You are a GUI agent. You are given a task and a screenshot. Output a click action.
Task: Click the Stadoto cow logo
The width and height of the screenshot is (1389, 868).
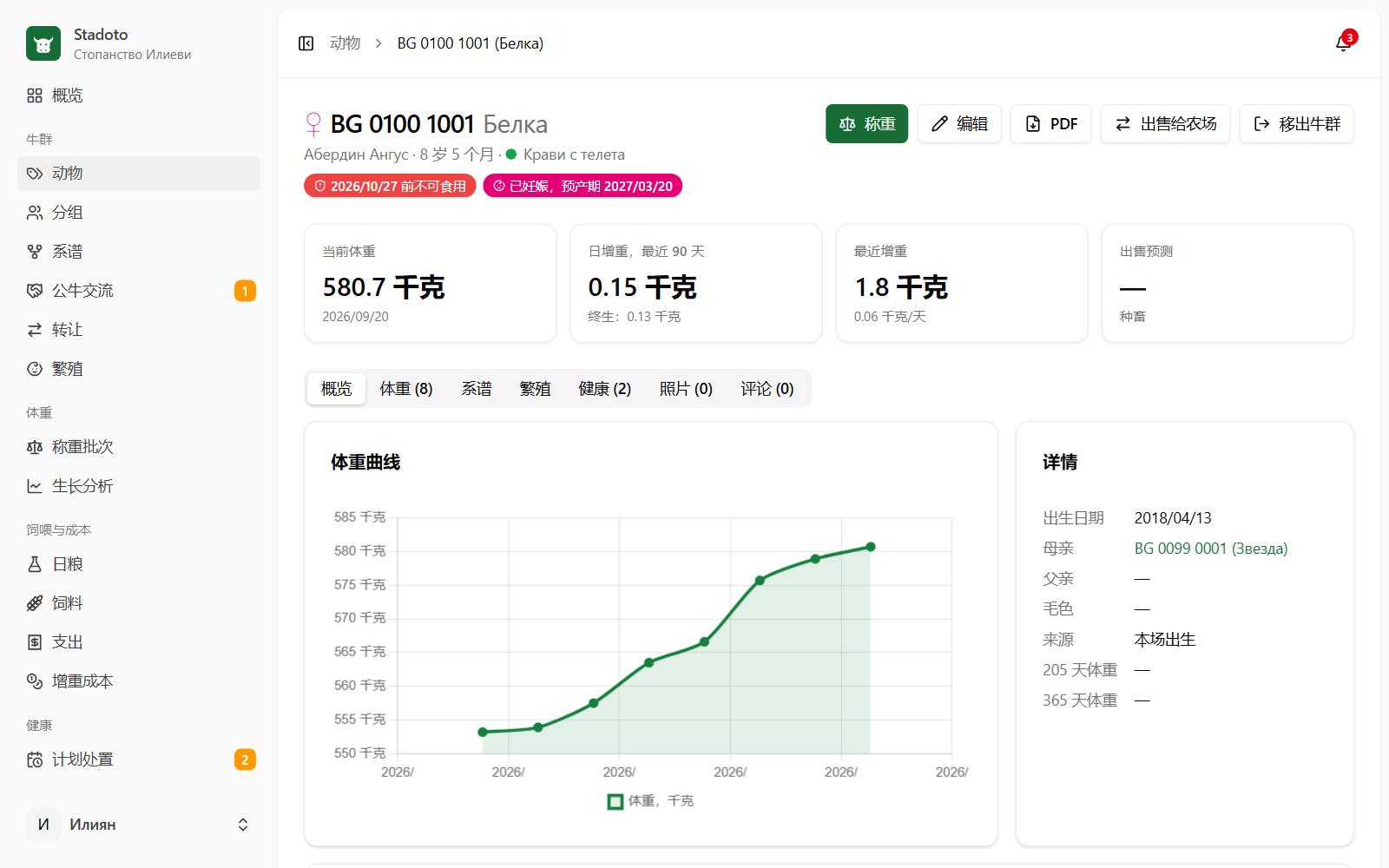coord(43,43)
